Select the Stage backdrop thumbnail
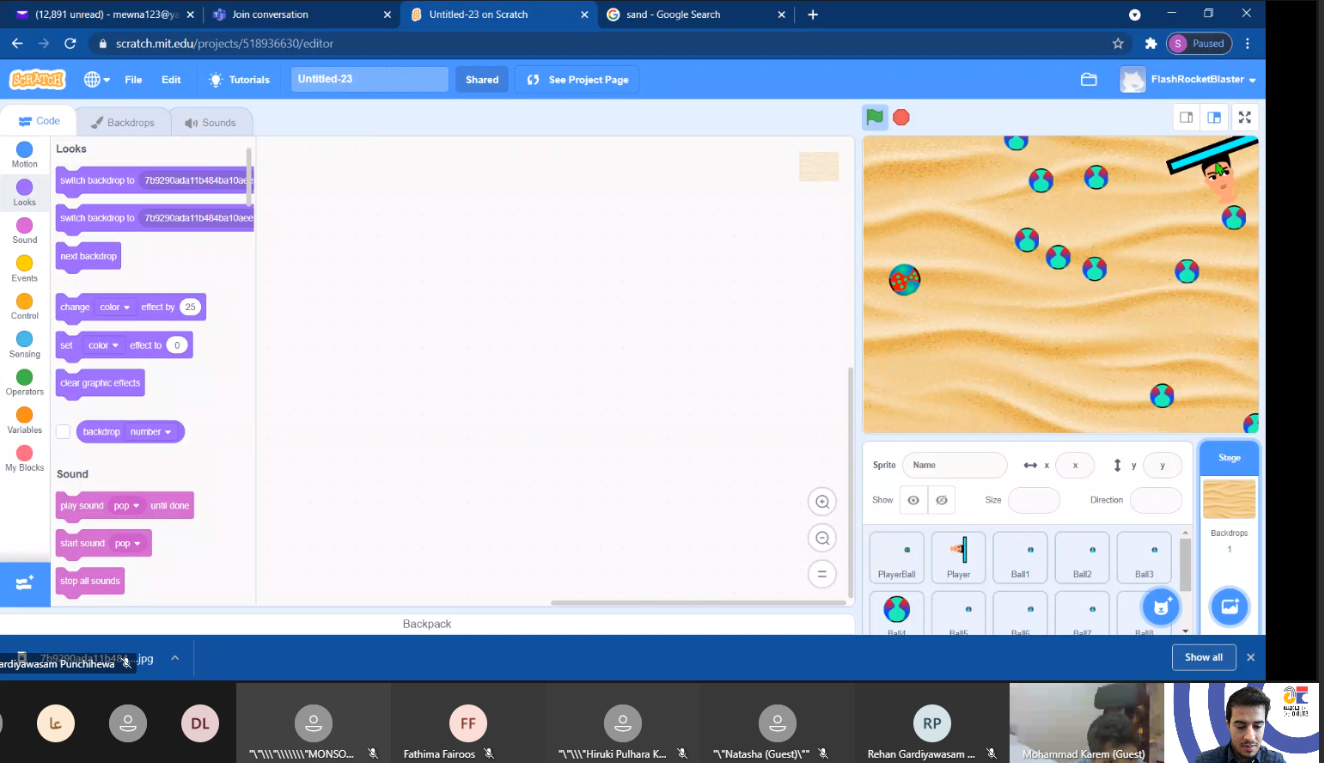This screenshot has height=763, width=1324. (1229, 499)
